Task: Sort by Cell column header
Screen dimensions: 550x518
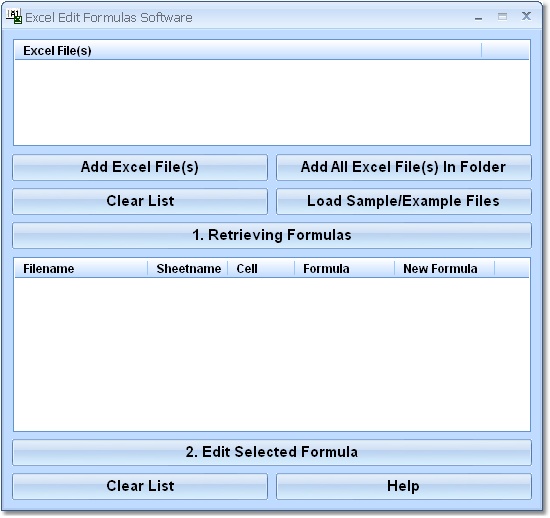Action: click(261, 269)
